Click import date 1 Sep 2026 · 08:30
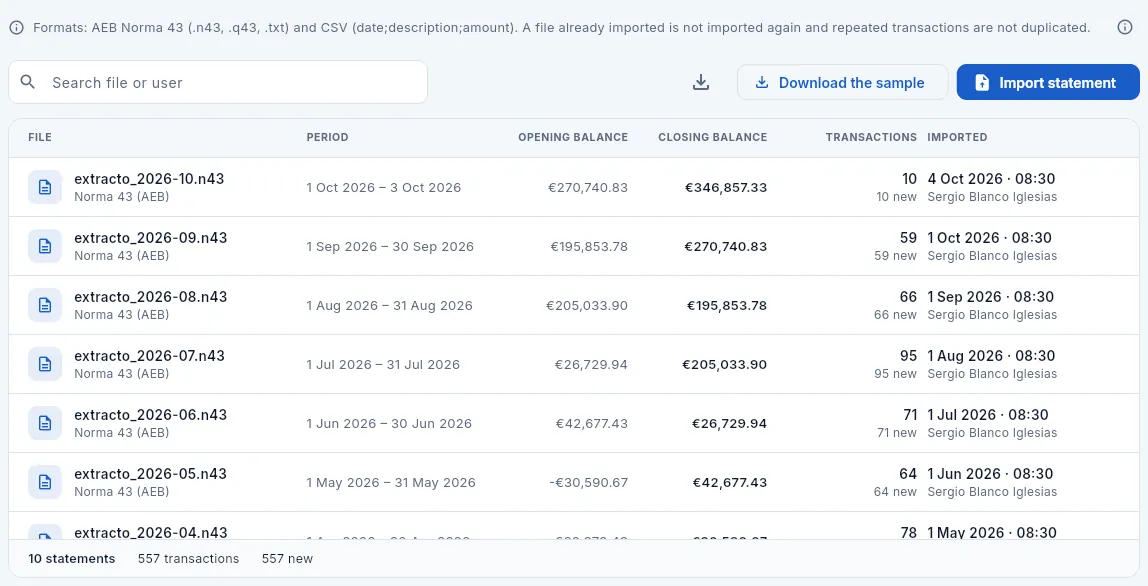 (x=991, y=297)
